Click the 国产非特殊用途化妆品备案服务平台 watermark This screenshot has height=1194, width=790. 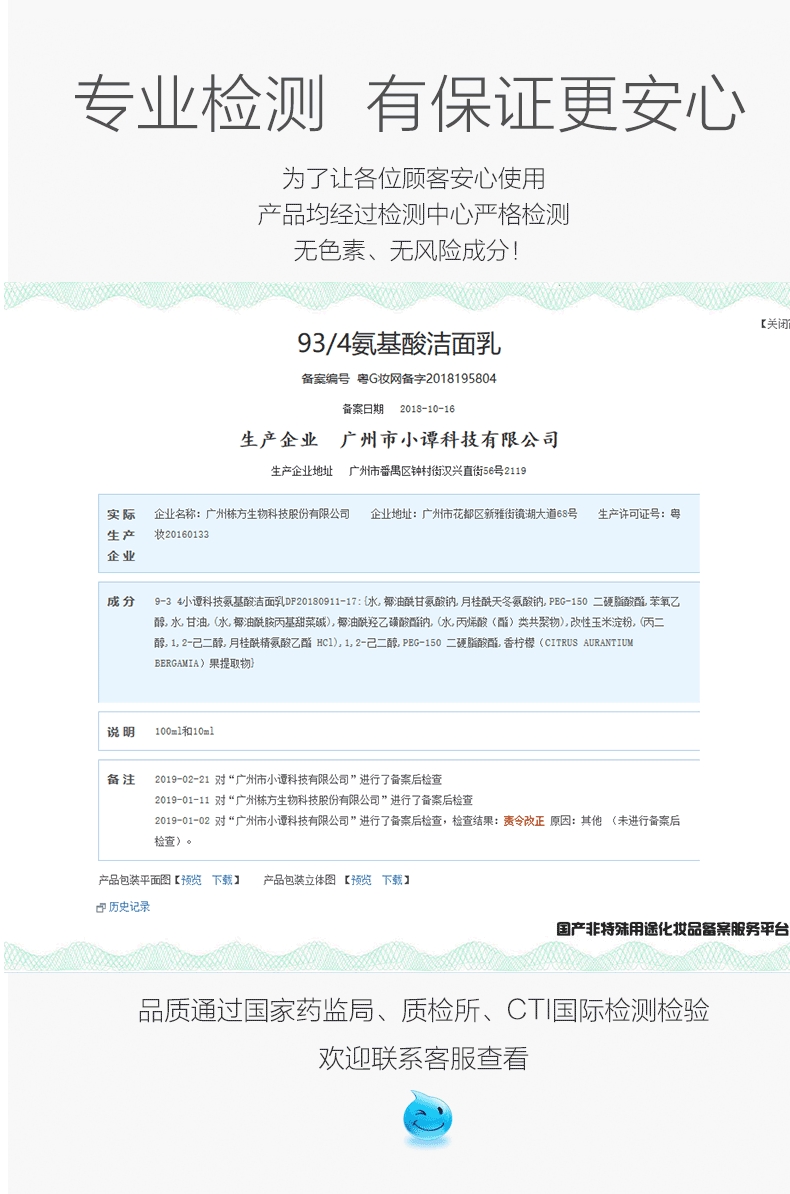click(672, 929)
